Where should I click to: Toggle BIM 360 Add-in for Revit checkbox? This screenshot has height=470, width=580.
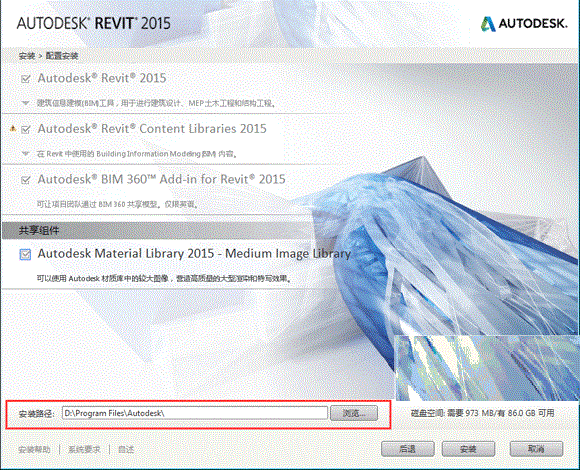click(x=26, y=180)
